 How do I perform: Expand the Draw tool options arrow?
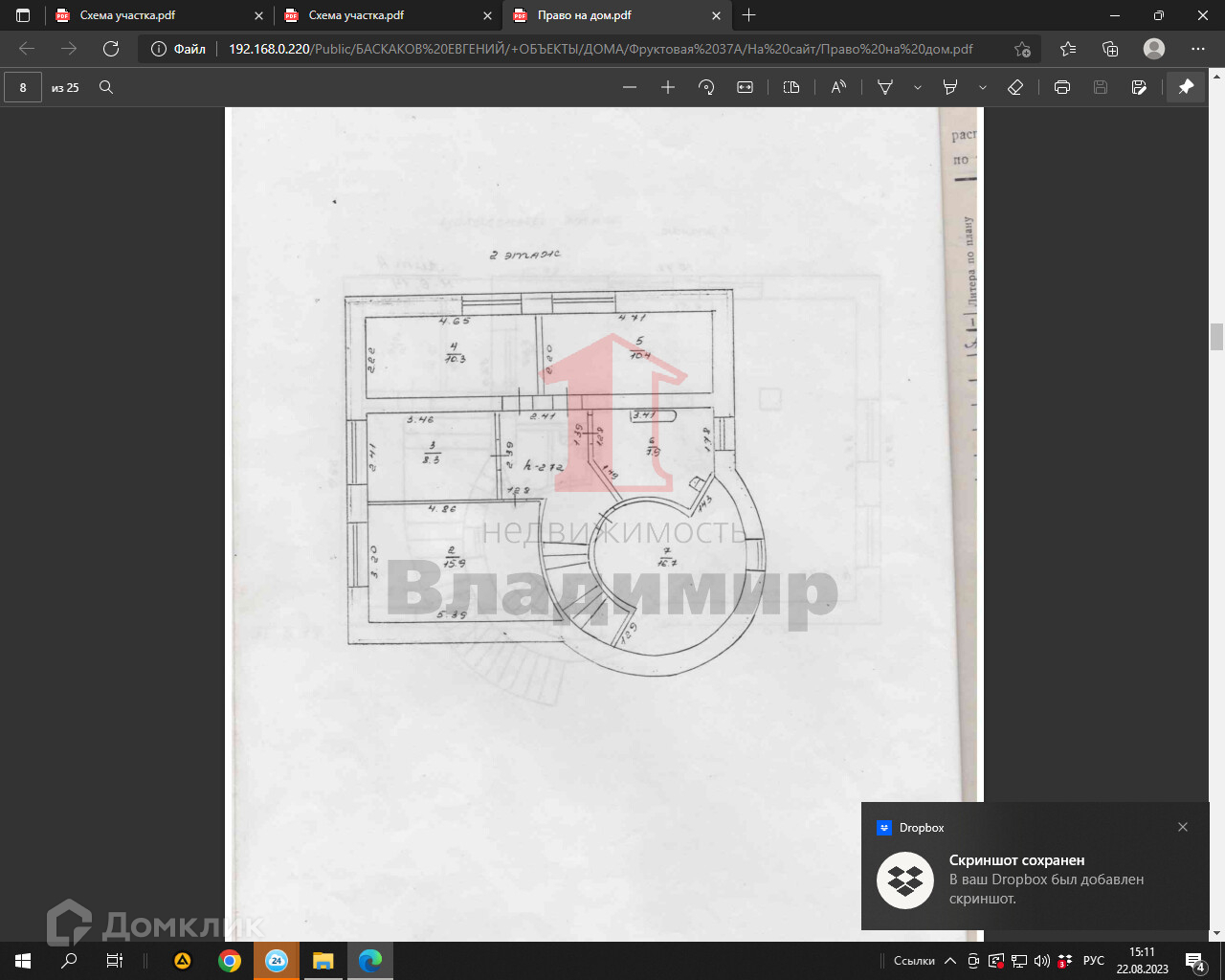[917, 87]
